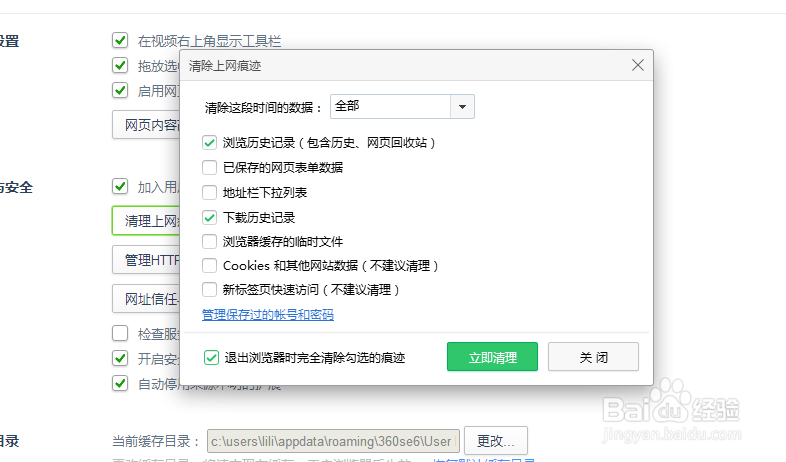Check 已保存的网页表单数据 checkbox

pyautogui.click(x=210, y=167)
